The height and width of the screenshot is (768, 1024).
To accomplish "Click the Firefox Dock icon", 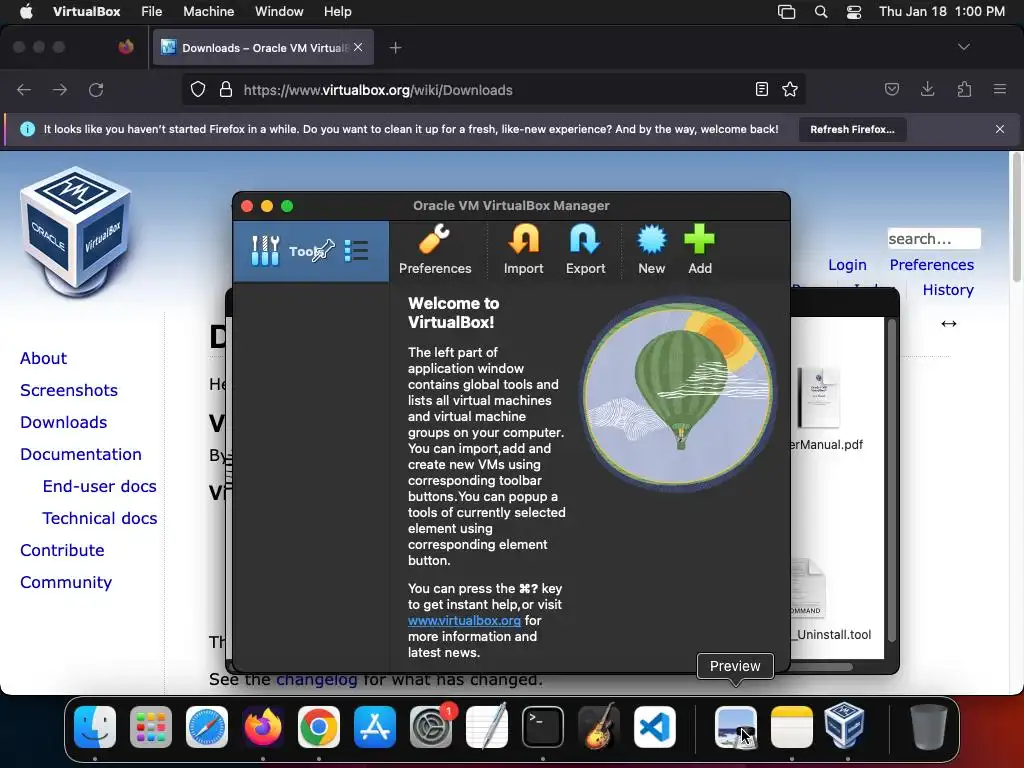I will 263,727.
